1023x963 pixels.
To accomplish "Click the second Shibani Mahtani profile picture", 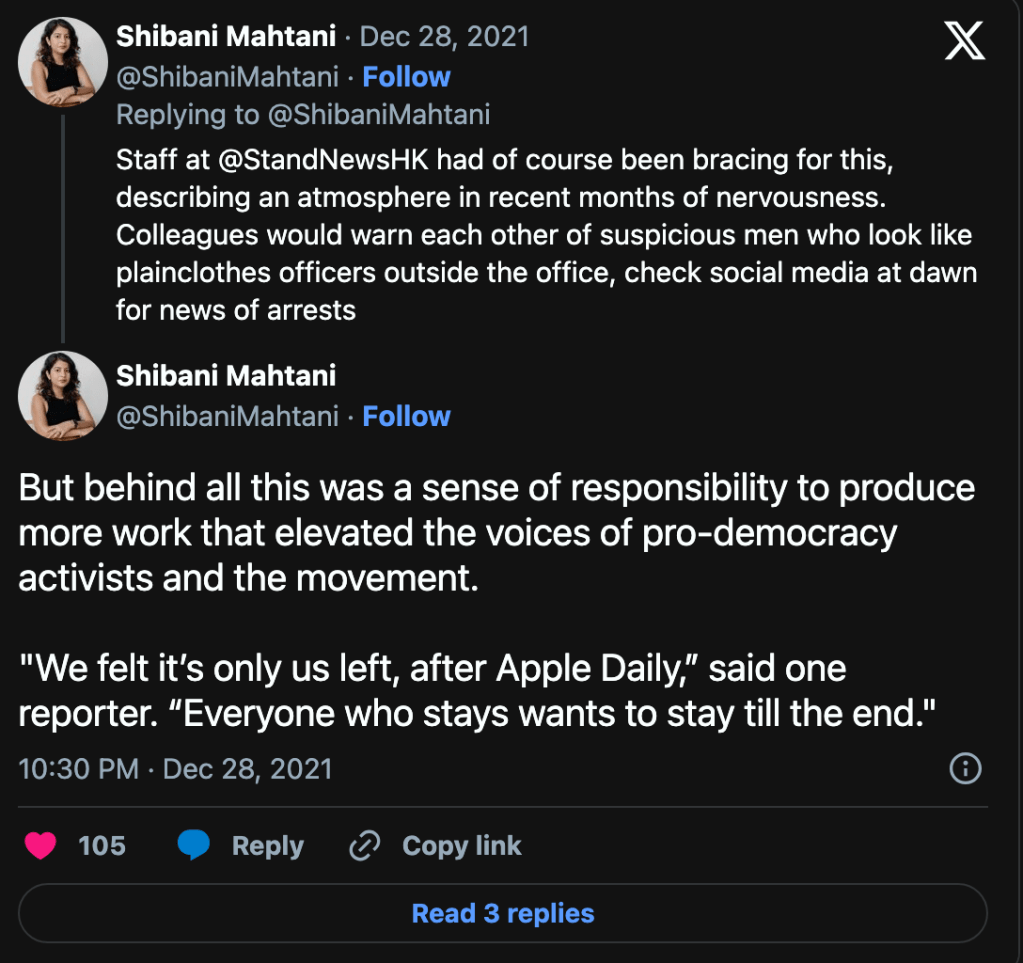I will pyautogui.click(x=63, y=396).
